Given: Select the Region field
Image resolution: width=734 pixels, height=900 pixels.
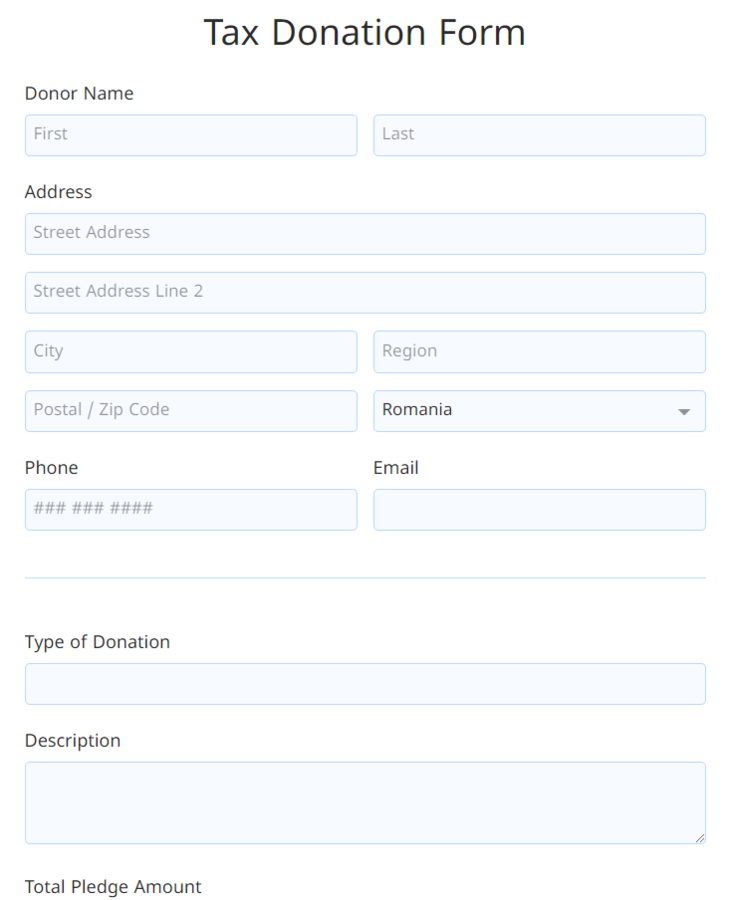Looking at the screenshot, I should click(x=539, y=351).
